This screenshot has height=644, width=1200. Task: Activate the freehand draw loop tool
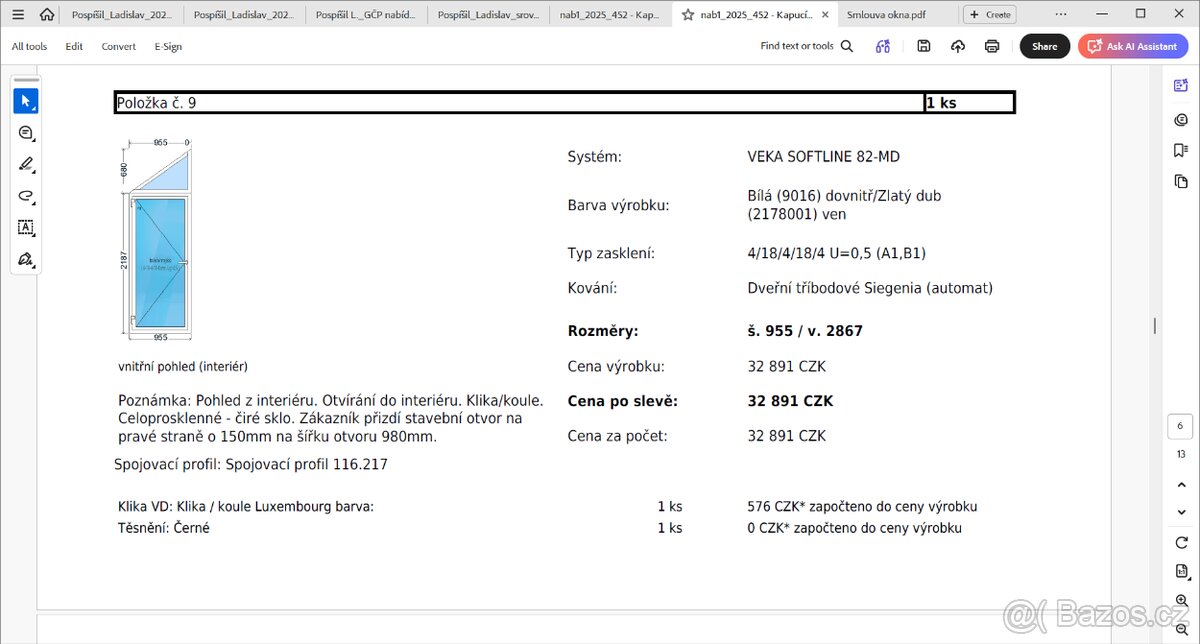[x=26, y=197]
